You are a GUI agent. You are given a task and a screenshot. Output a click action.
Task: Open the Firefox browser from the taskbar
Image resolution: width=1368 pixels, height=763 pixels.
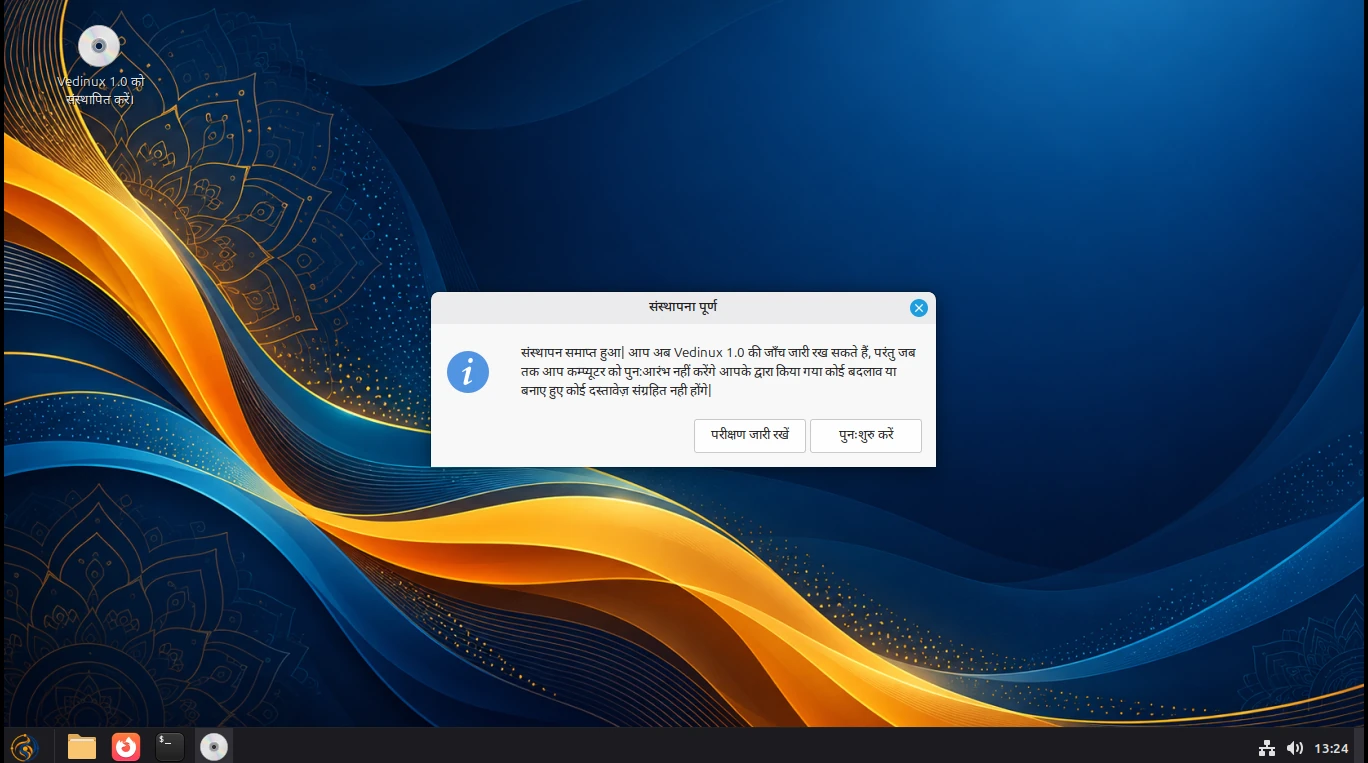click(126, 746)
